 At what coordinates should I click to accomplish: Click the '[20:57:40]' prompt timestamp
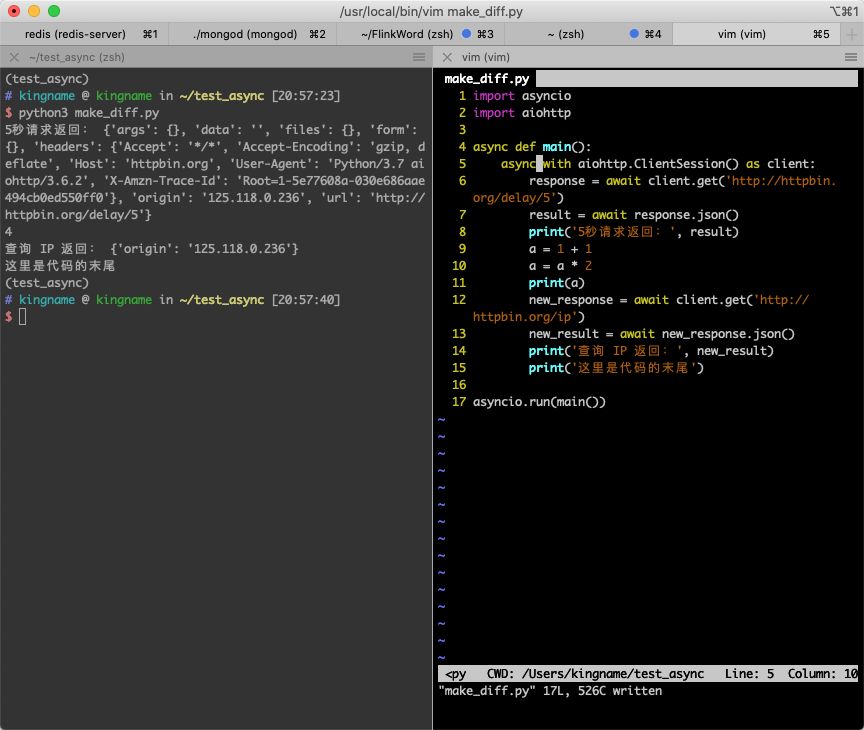point(306,300)
